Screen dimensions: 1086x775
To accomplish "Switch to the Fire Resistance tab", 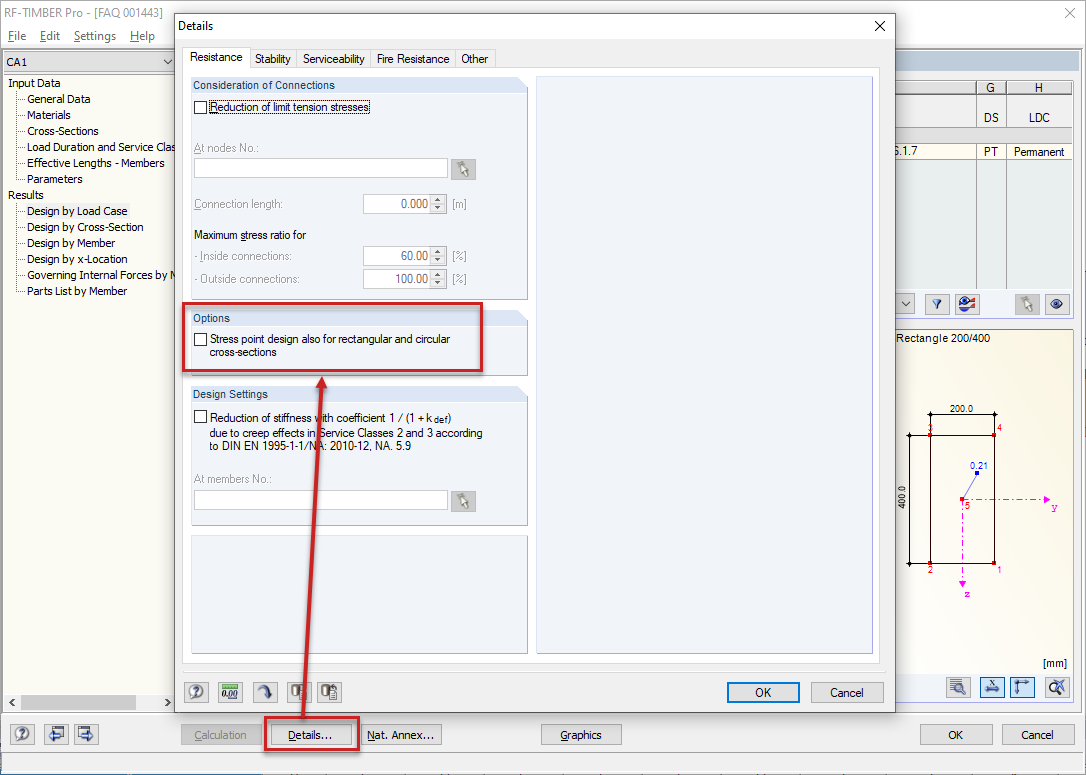I will tap(413, 59).
